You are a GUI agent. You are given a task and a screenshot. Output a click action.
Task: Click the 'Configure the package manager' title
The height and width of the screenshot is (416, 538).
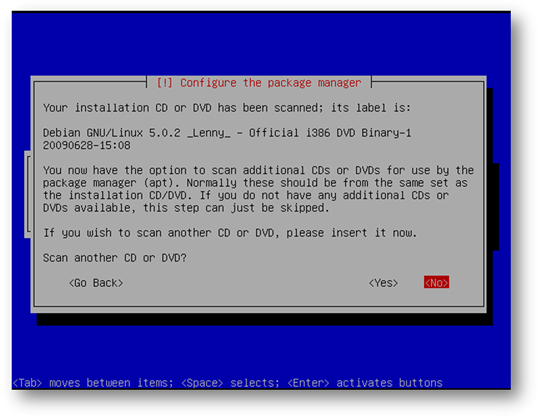click(x=271, y=83)
